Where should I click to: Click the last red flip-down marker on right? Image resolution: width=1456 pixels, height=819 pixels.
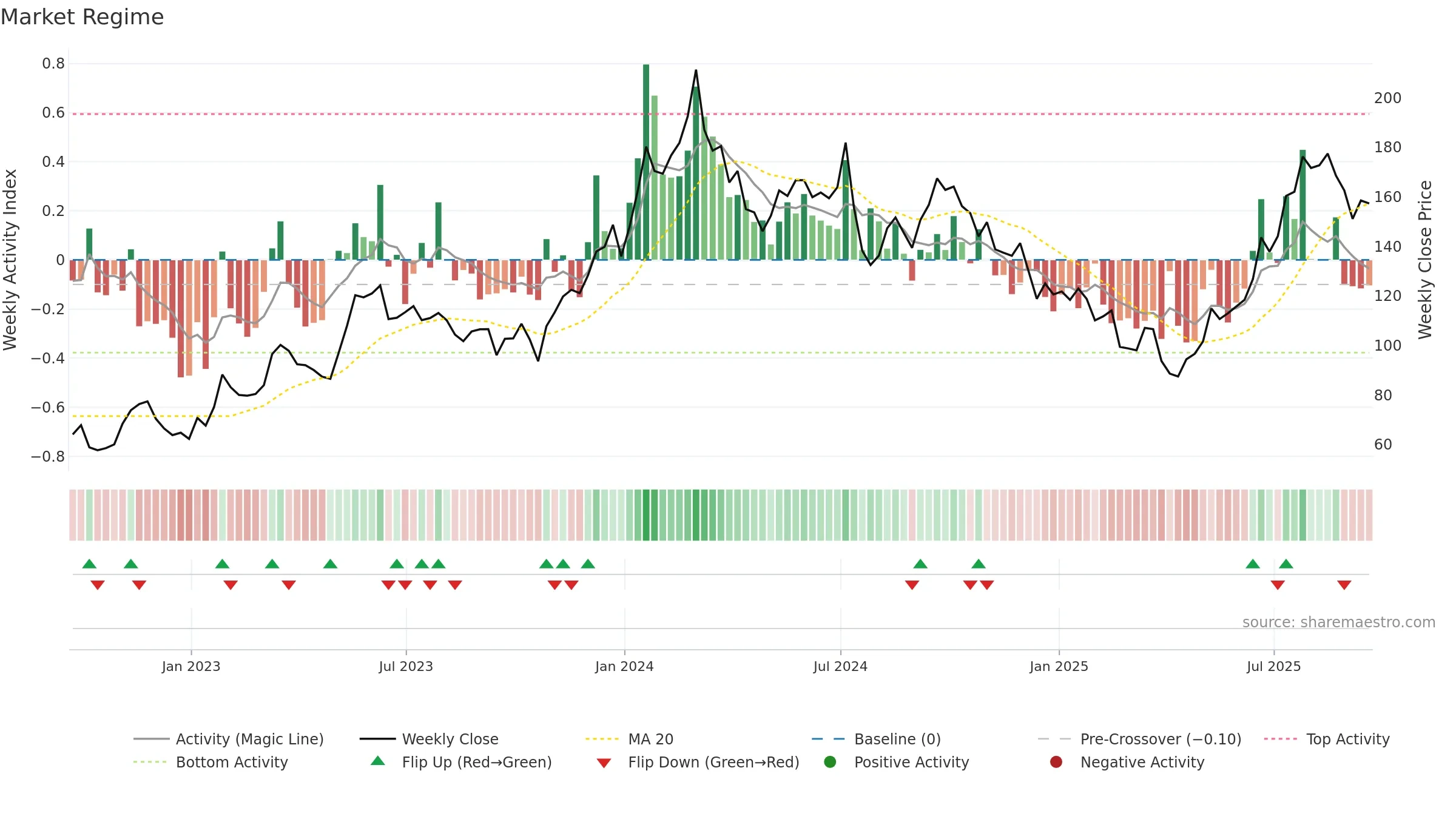pyautogui.click(x=1344, y=585)
